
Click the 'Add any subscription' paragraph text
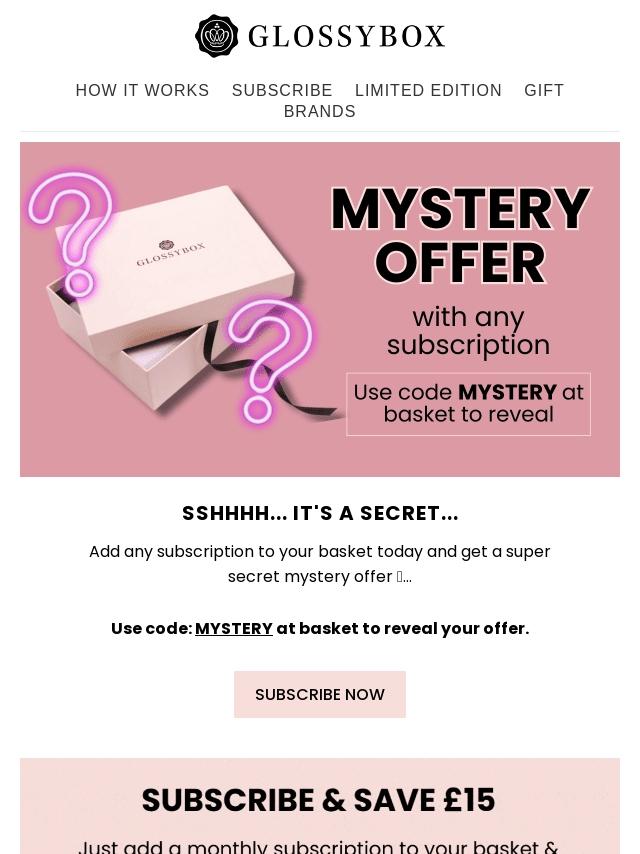[320, 564]
